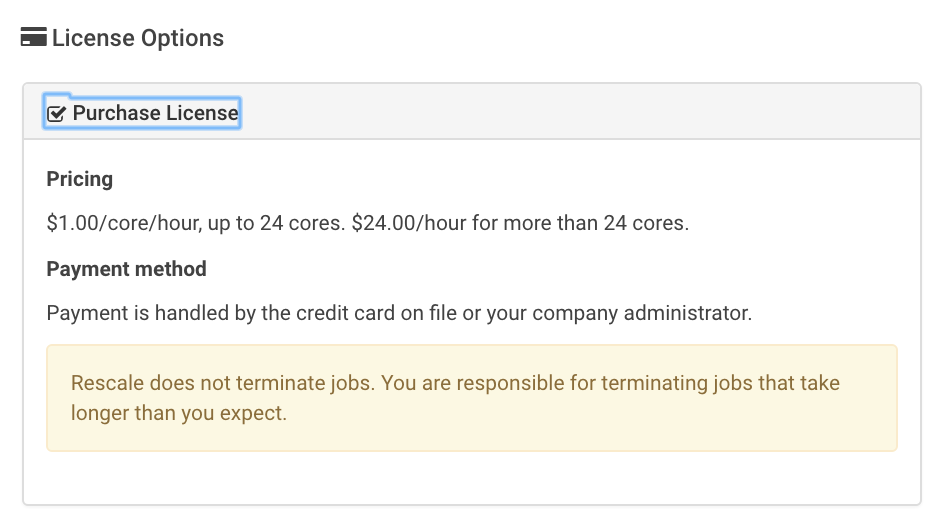Click the "longer than you expect" warning line
Viewport: 940px width, 512px height.
coord(179,413)
